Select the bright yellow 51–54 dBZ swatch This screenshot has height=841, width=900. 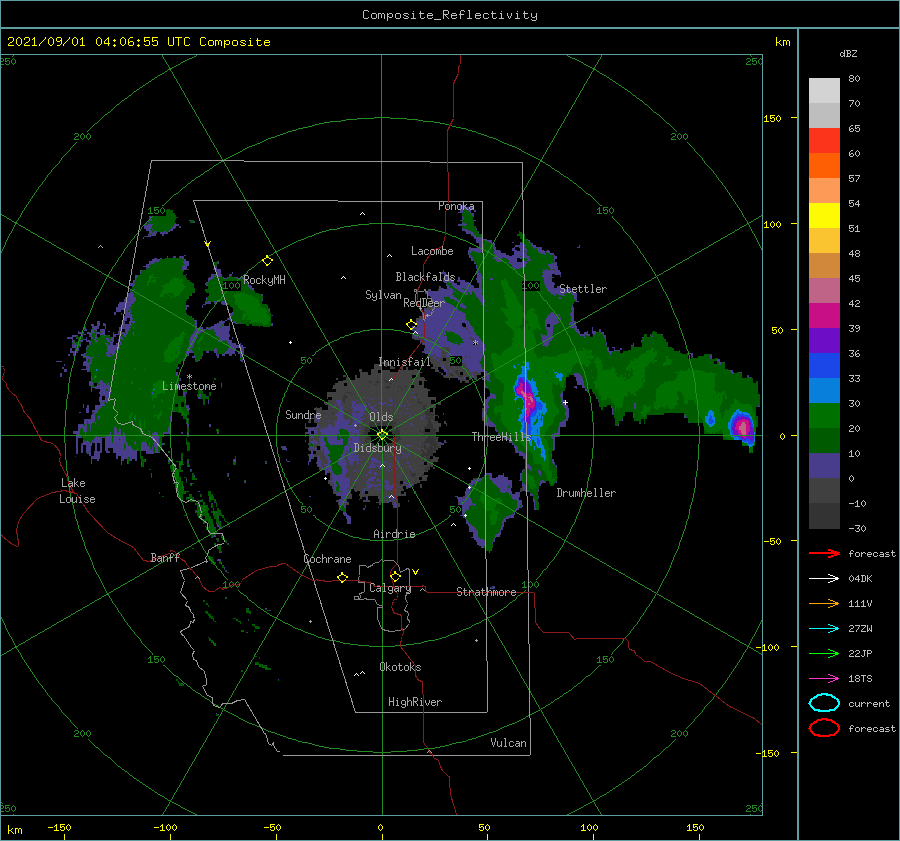(x=824, y=216)
